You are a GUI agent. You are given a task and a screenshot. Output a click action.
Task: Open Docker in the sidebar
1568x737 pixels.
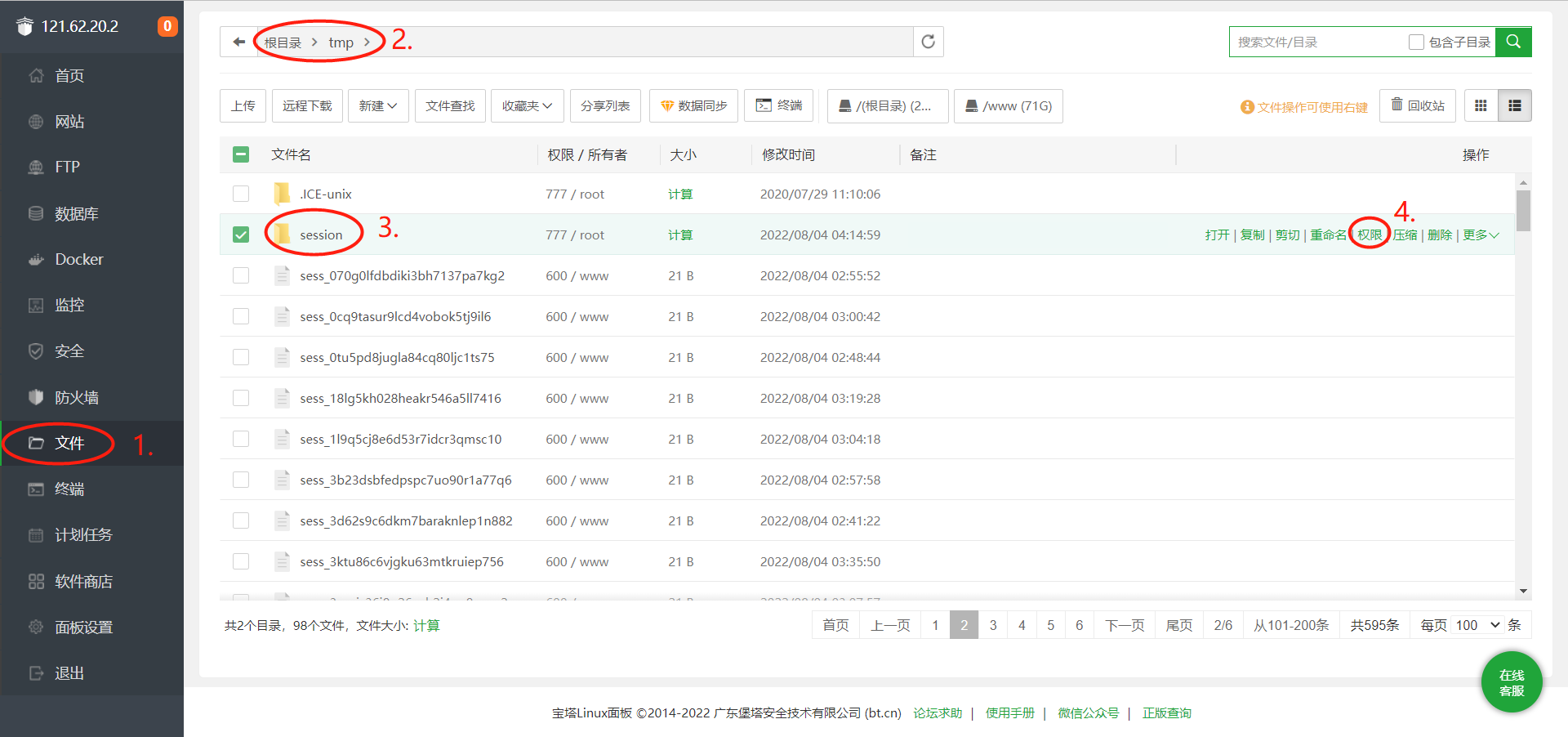tap(78, 259)
